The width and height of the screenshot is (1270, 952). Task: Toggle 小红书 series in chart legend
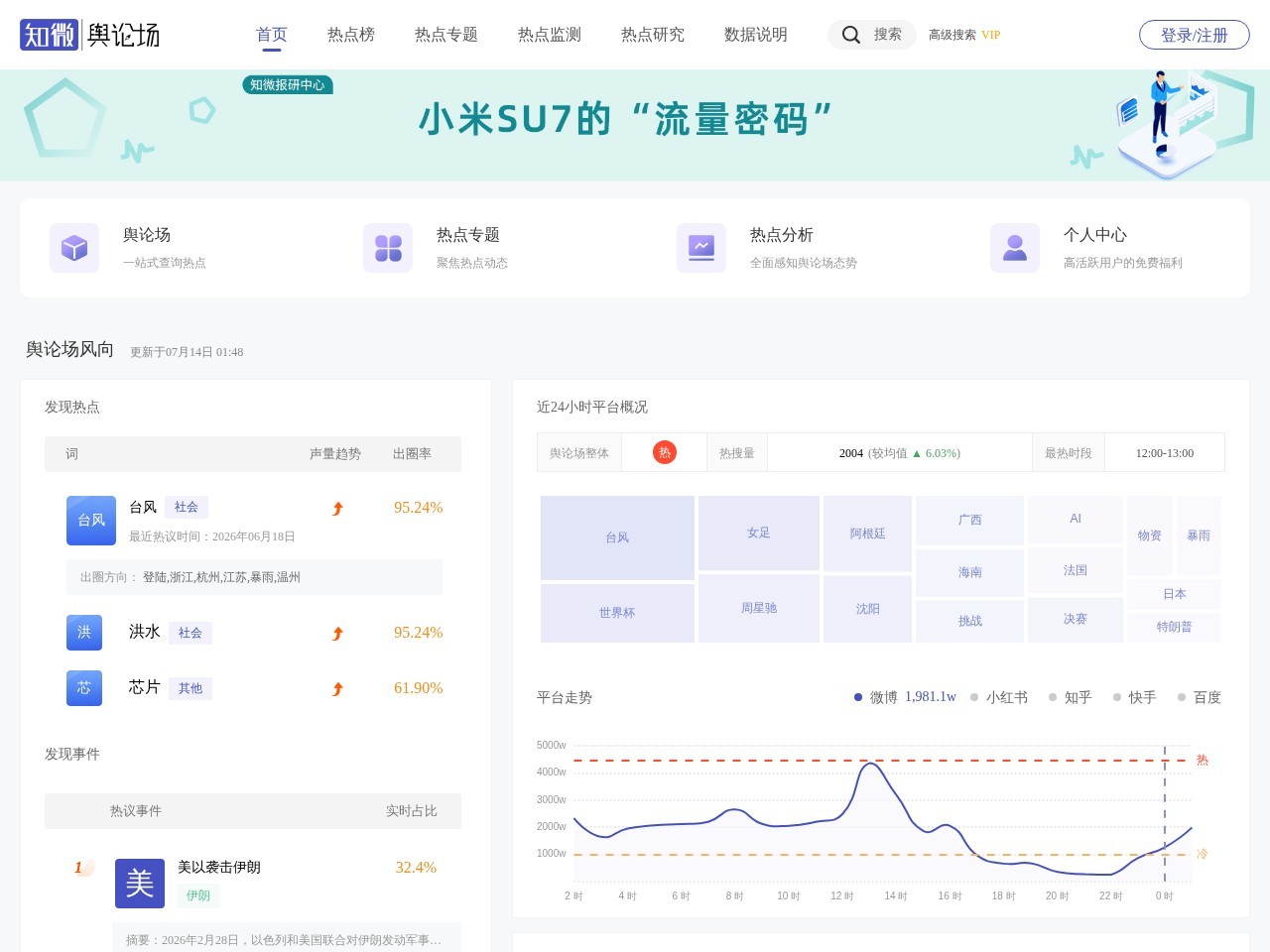[x=999, y=697]
